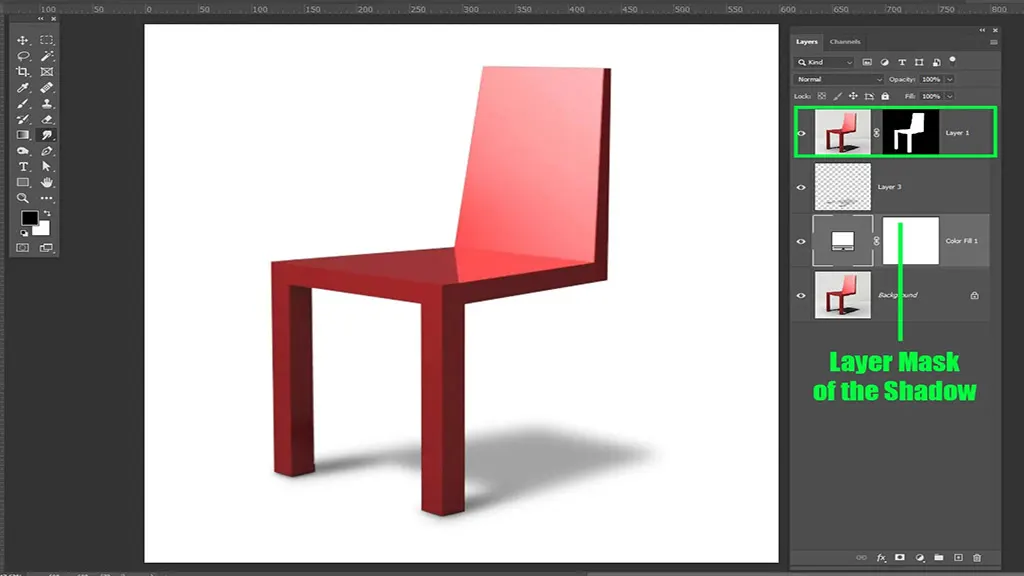This screenshot has width=1024, height=576.
Task: Select the History Brush tool
Action: click(23, 120)
